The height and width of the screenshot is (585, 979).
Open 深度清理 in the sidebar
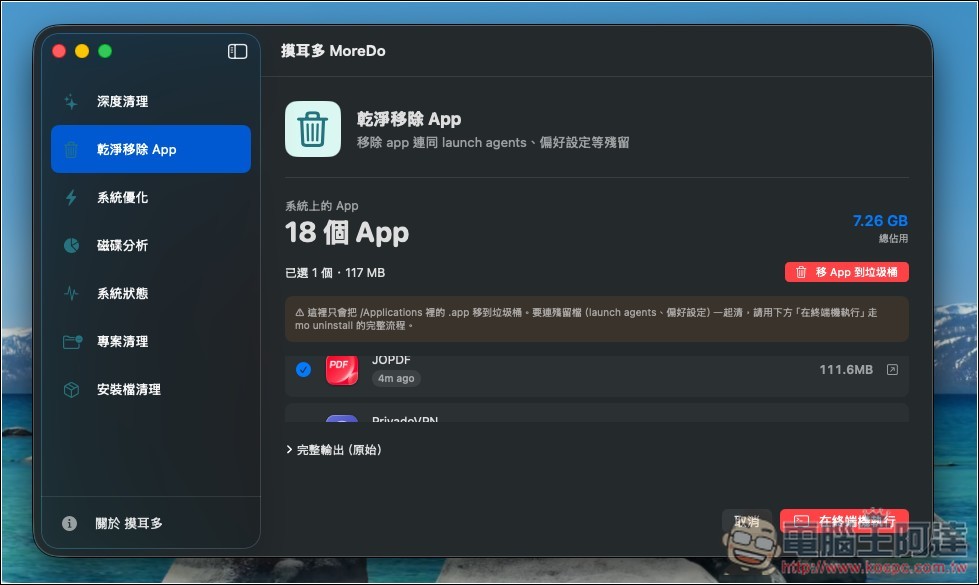(150, 101)
